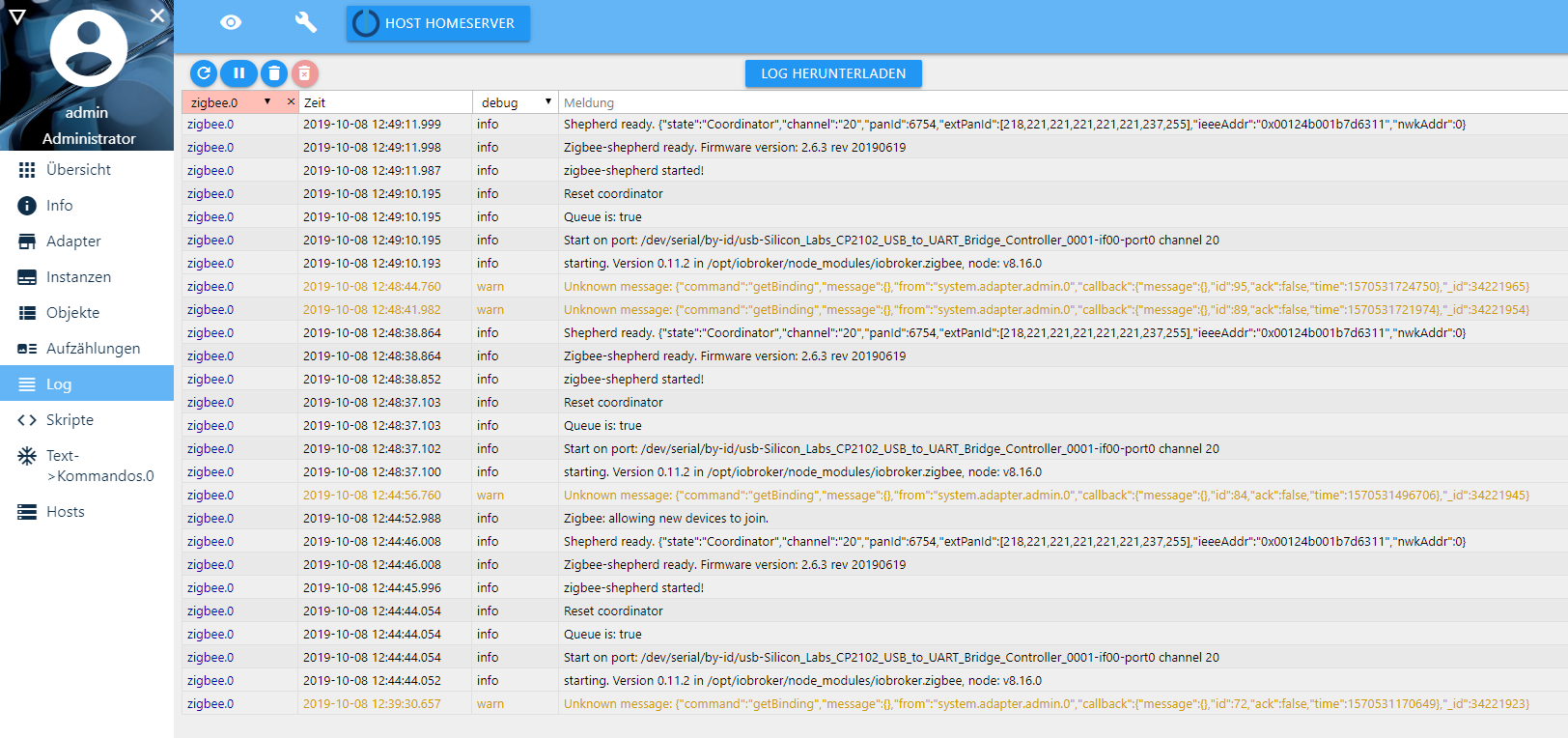Viewport: 1568px width, 738px height.
Task: Click the Host Homeserver button
Action: (x=438, y=23)
